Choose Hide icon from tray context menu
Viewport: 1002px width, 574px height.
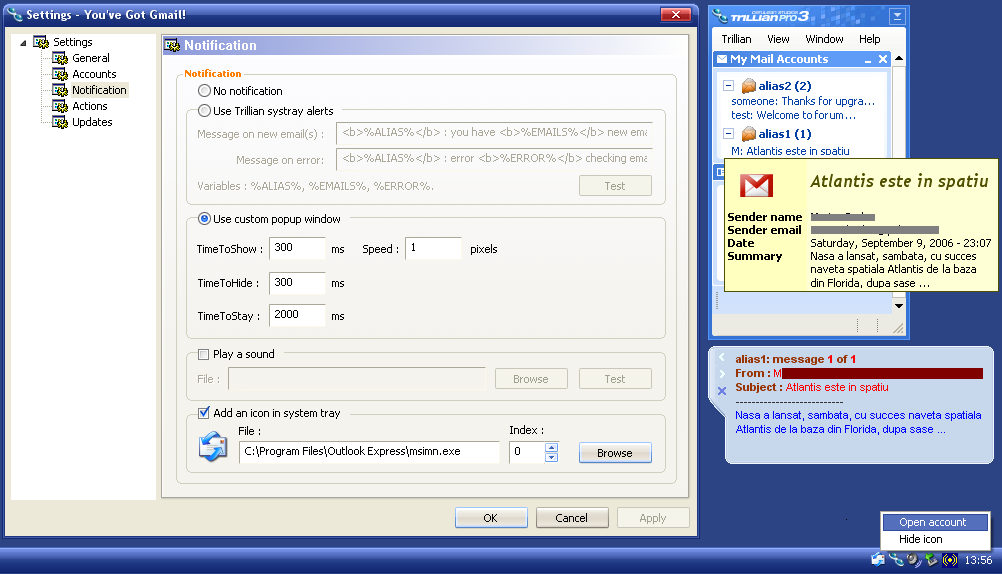[935, 539]
